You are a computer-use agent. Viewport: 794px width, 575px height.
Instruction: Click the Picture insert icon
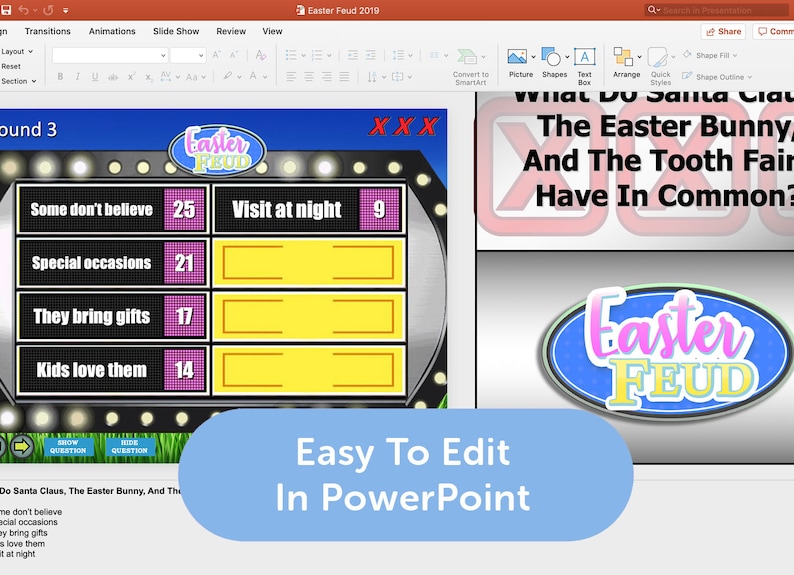(517, 56)
